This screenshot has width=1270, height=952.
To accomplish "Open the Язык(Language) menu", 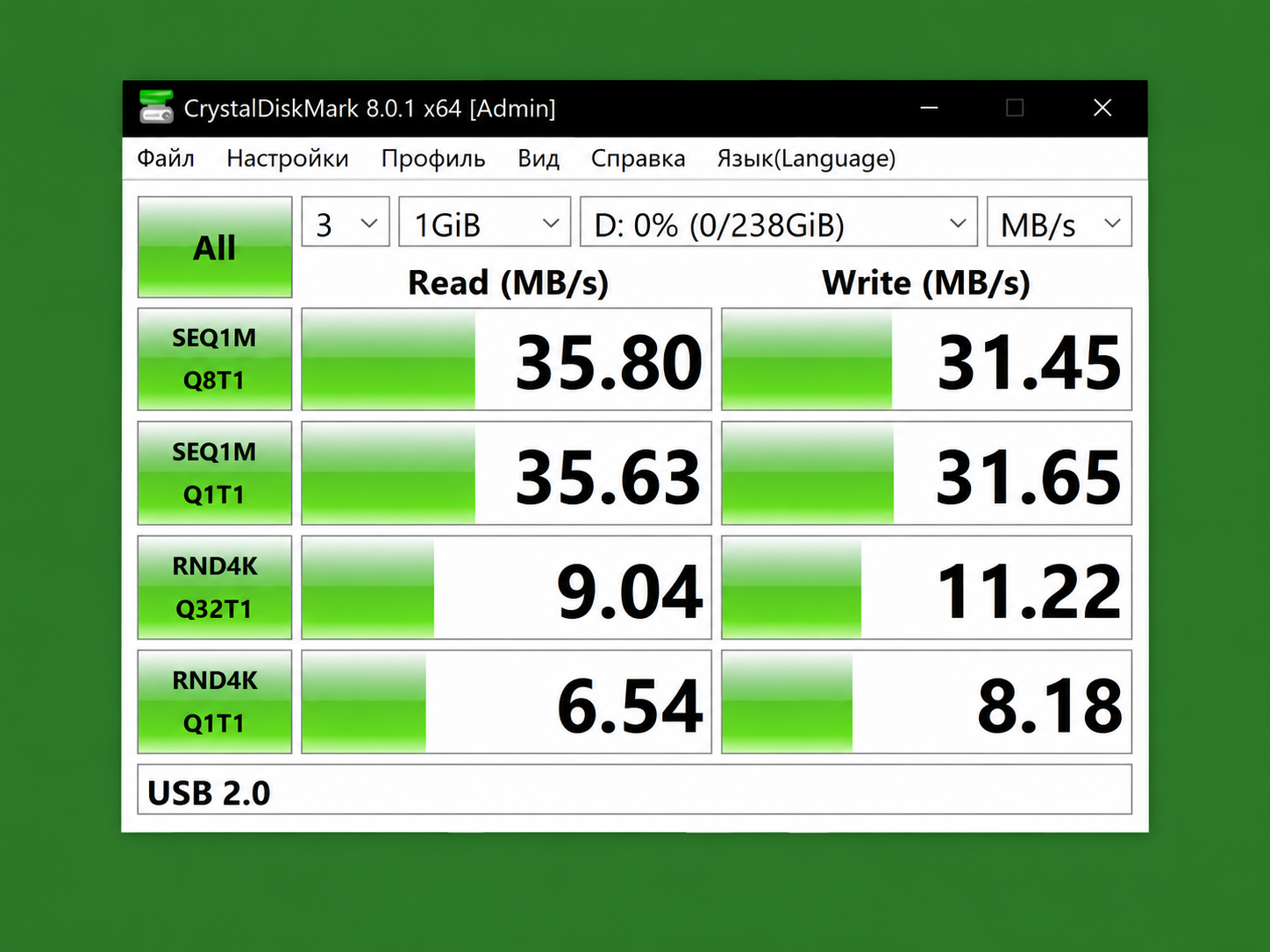I will pyautogui.click(x=807, y=159).
